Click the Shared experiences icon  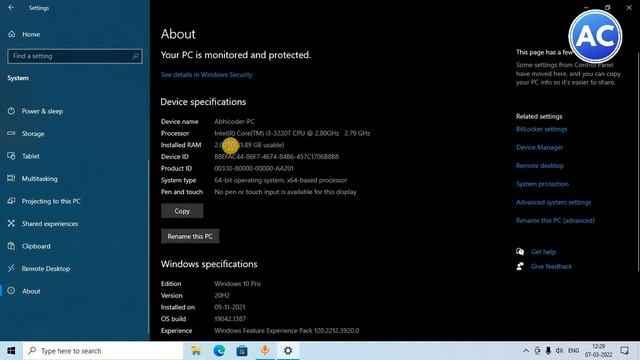pyautogui.click(x=11, y=223)
